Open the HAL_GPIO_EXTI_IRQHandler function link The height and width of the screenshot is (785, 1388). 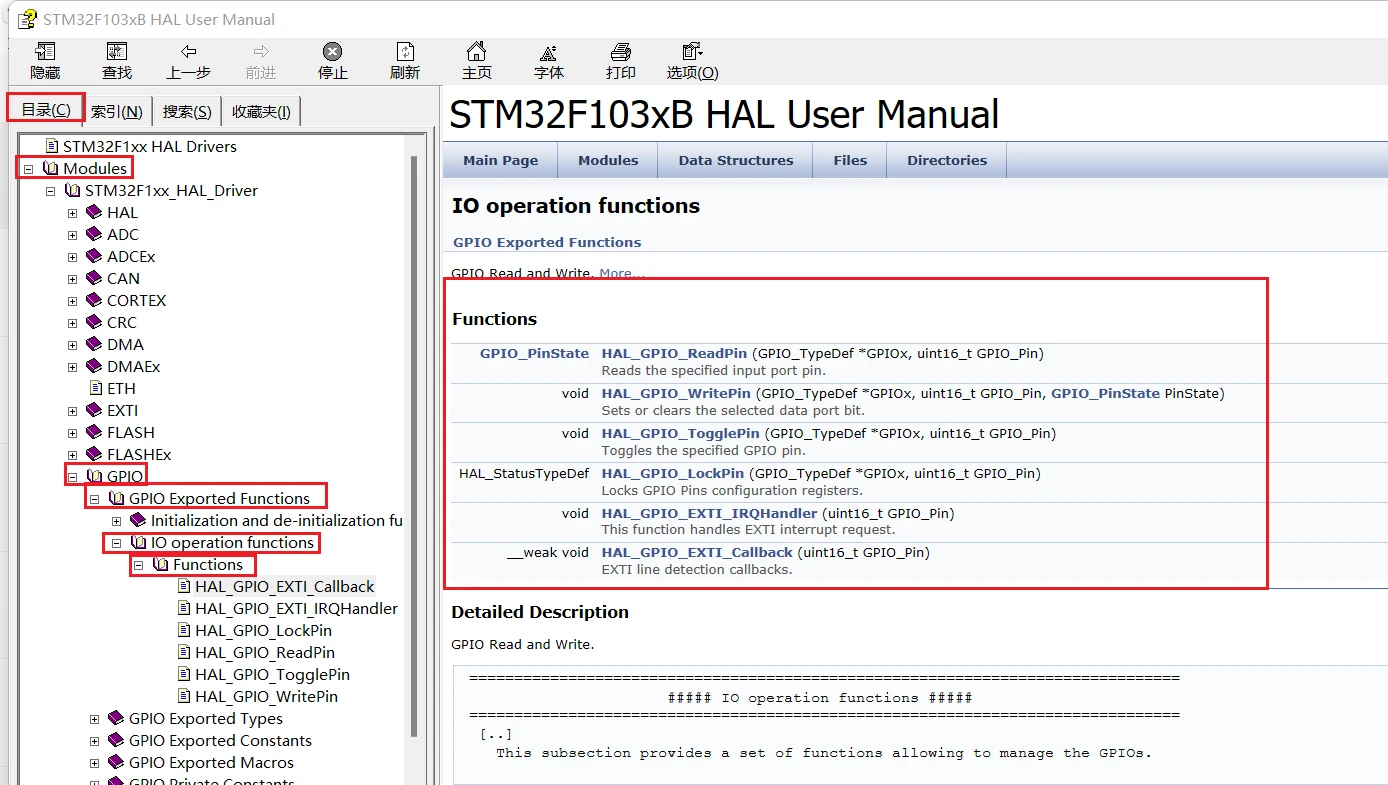coord(709,513)
